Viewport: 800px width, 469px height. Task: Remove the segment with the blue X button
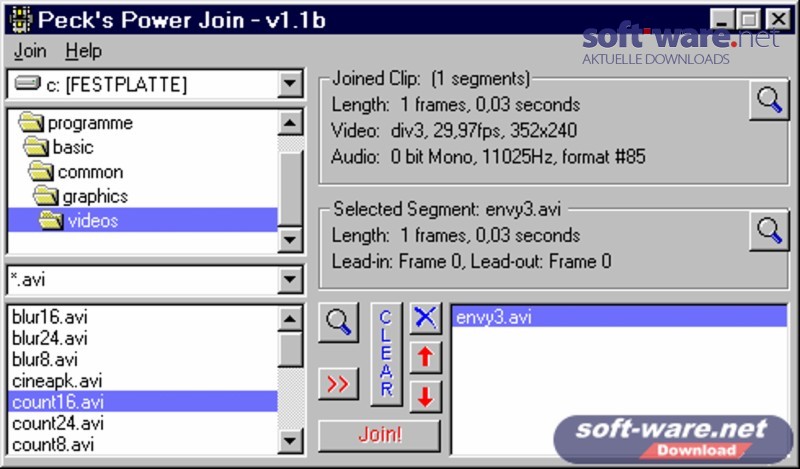click(426, 318)
